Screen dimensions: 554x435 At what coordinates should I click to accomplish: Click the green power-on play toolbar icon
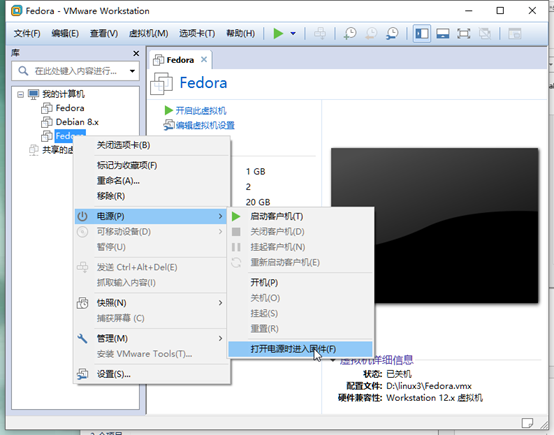pyautogui.click(x=278, y=34)
